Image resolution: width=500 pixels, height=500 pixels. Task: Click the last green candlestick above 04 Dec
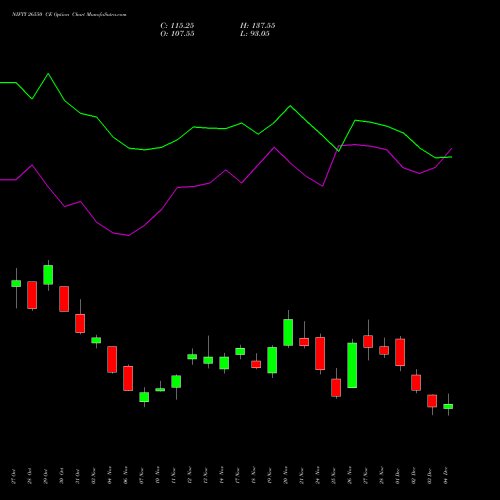tap(448, 406)
